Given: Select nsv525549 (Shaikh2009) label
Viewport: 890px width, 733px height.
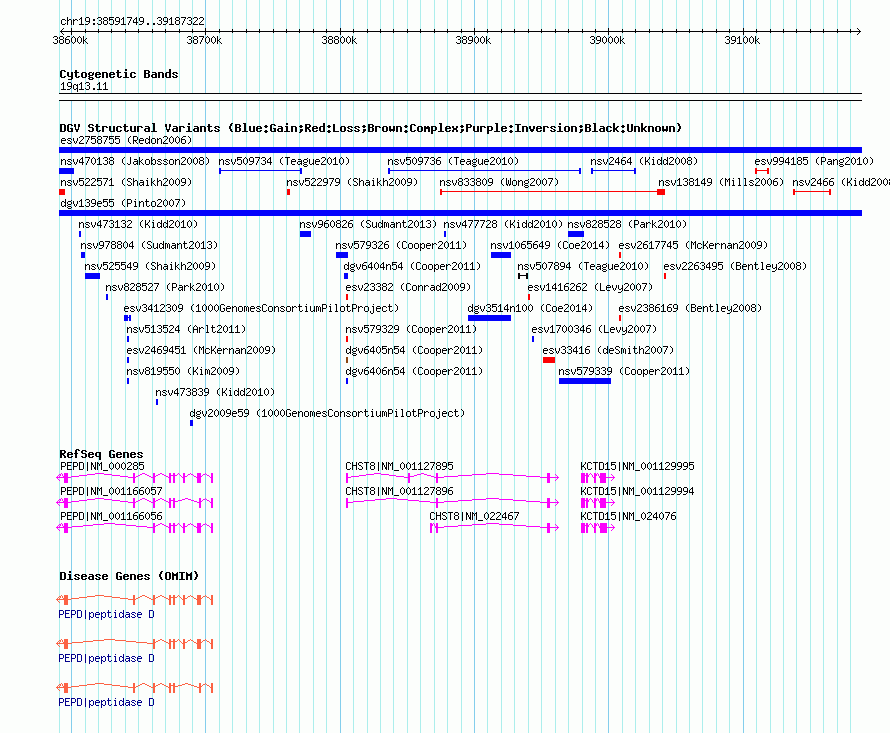Looking at the screenshot, I should 150,266.
